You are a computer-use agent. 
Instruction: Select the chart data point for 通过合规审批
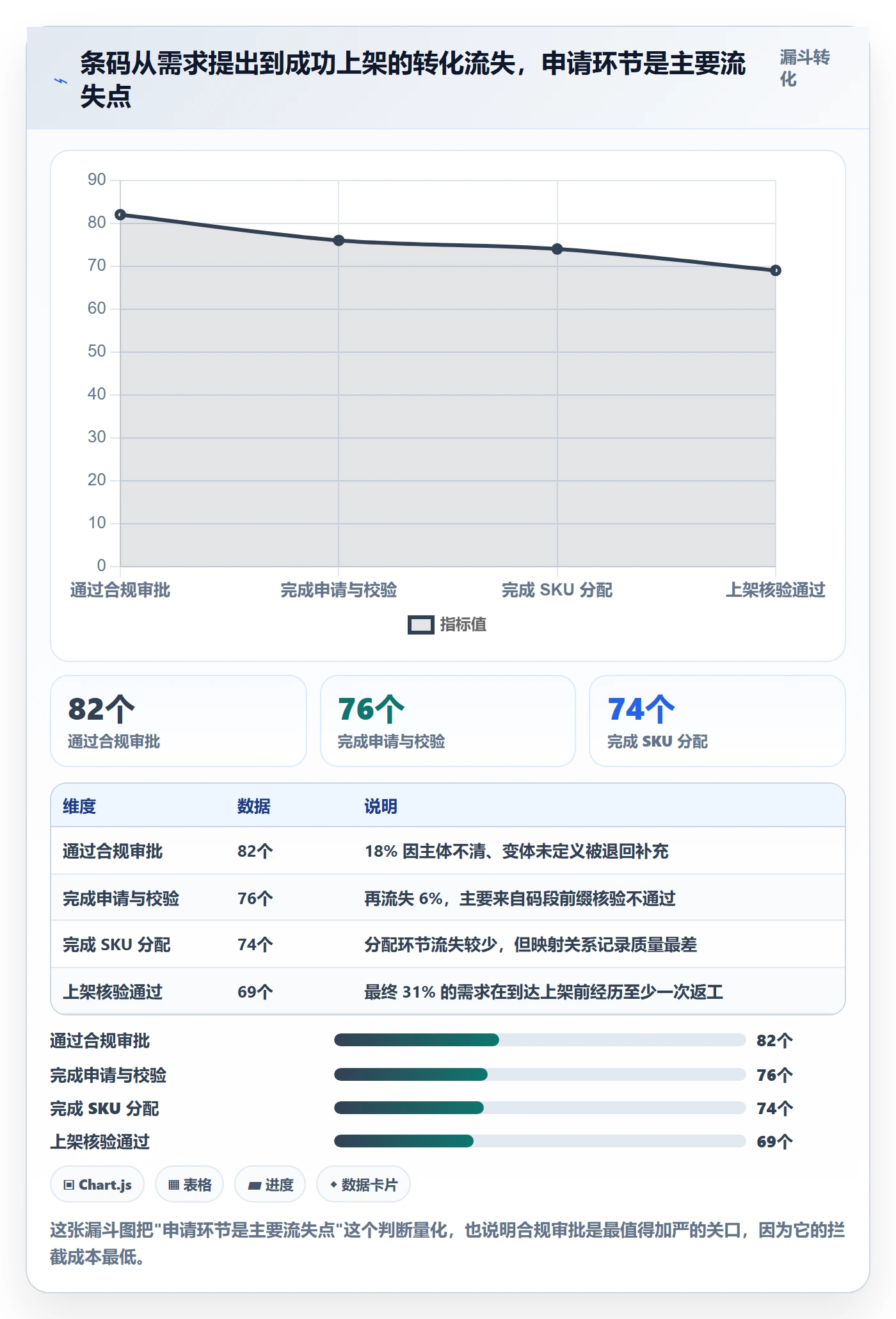[120, 214]
